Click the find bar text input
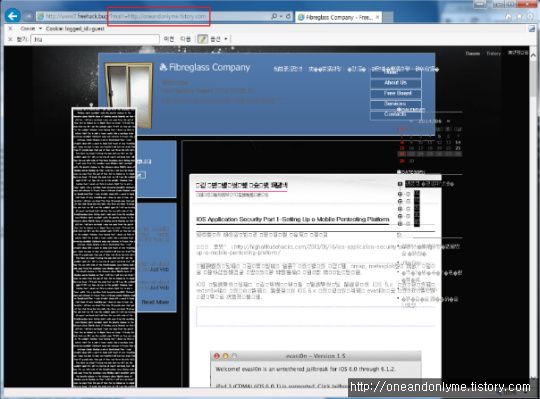 point(95,39)
